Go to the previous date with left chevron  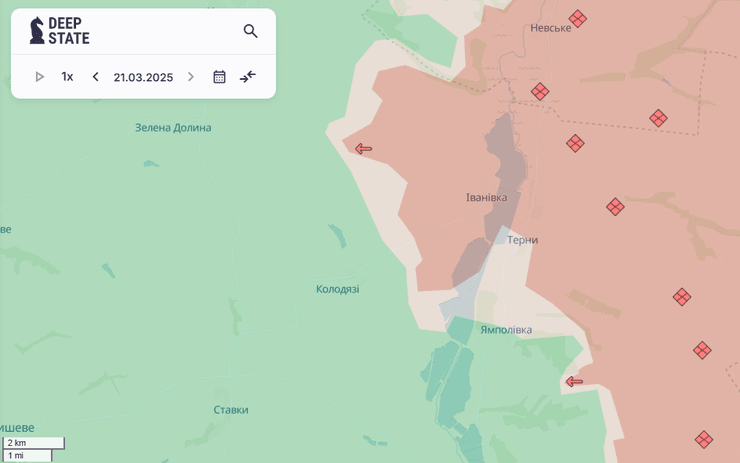click(x=95, y=77)
